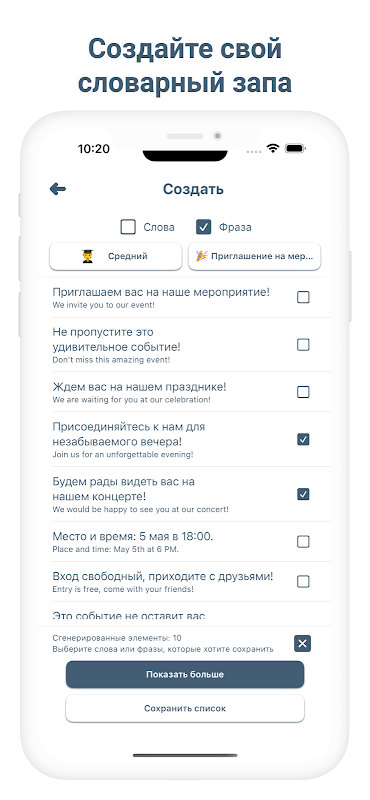Image resolution: width=370 pixels, height=800 pixels.
Task: Click the Сохранить список button
Action: (x=185, y=709)
